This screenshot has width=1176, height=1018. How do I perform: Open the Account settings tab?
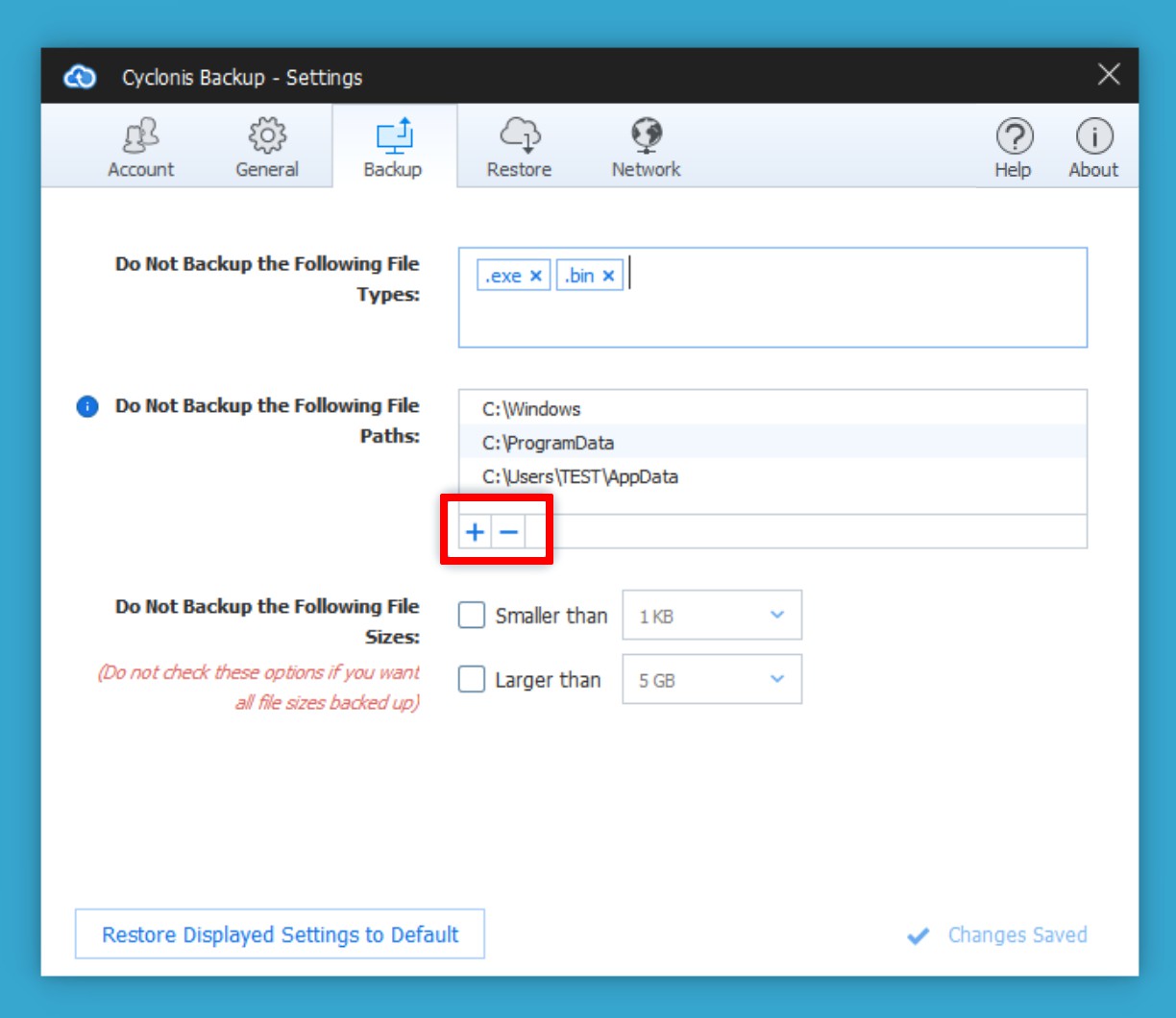[140, 148]
